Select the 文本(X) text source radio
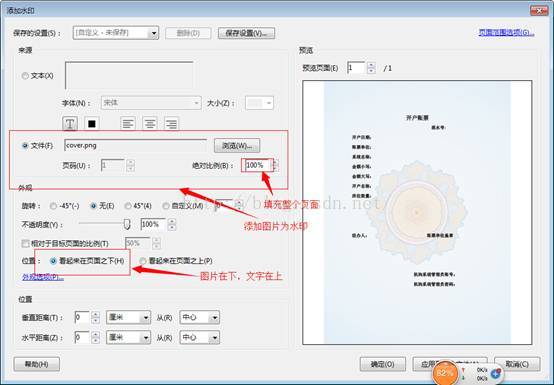The width and height of the screenshot is (554, 385). click(x=25, y=76)
